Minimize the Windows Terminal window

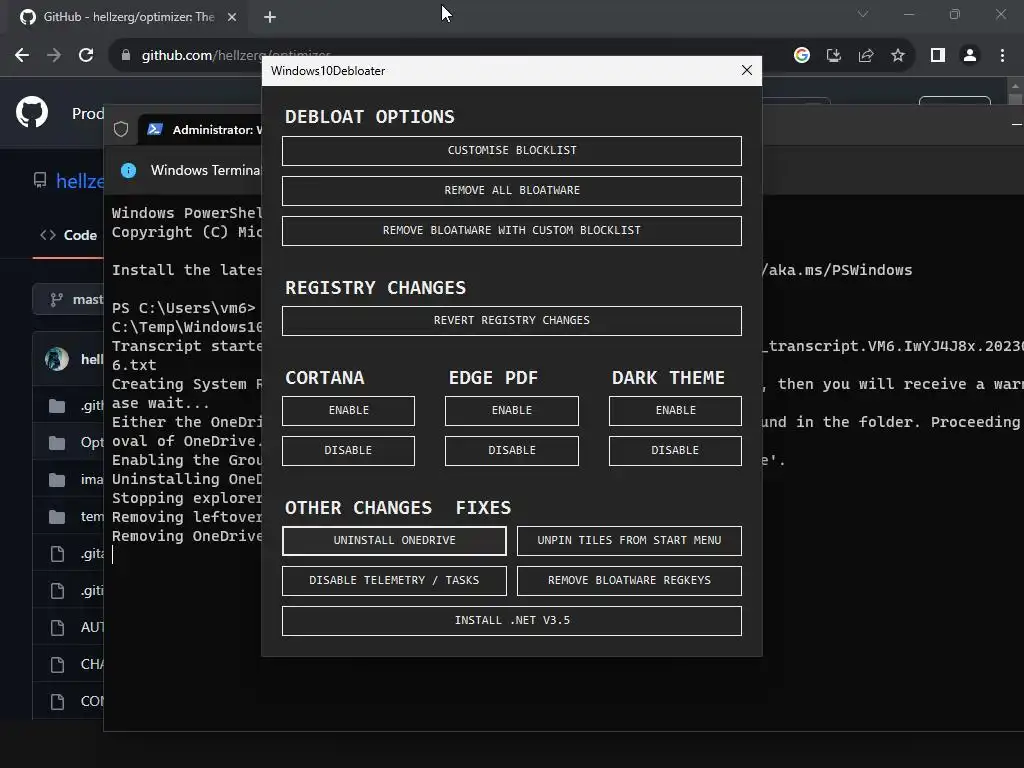click(1016, 124)
